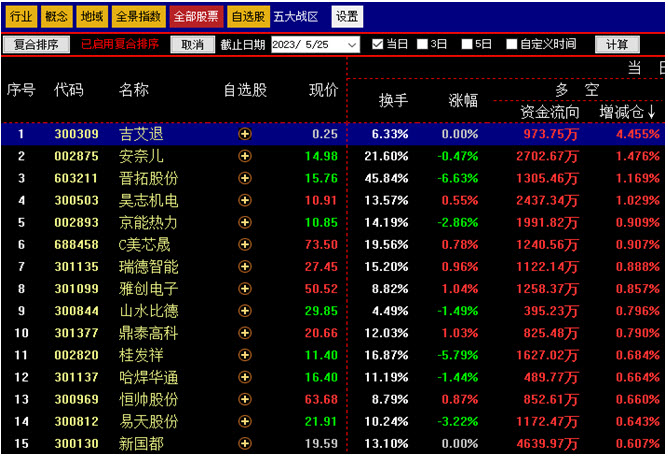Uncheck the 当日 checkbox
Viewport: 668px width, 461px height.
coord(377,44)
